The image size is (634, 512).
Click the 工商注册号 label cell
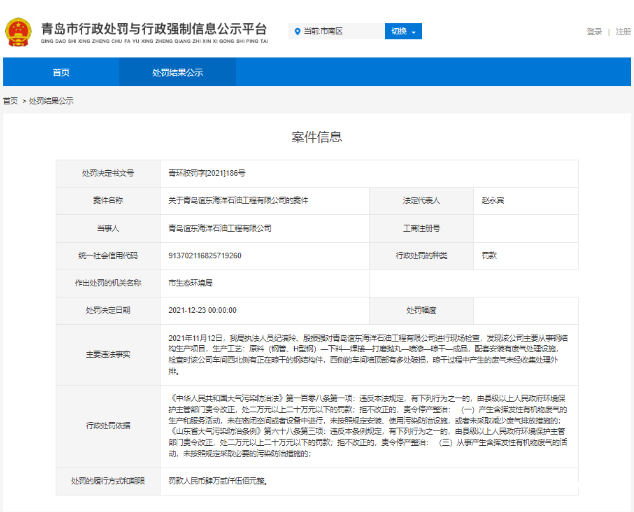coord(421,228)
